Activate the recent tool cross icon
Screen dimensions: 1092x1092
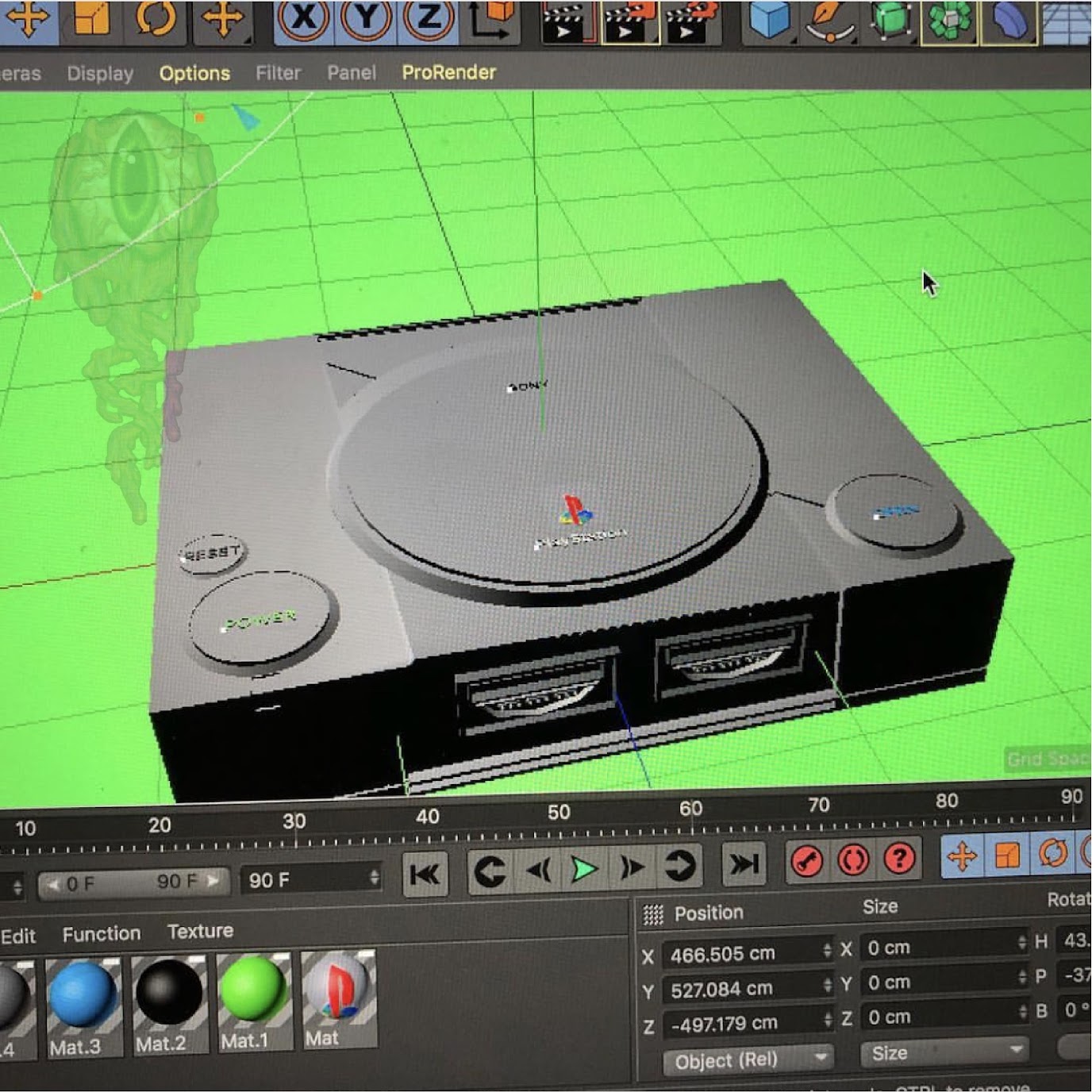[x=222, y=19]
